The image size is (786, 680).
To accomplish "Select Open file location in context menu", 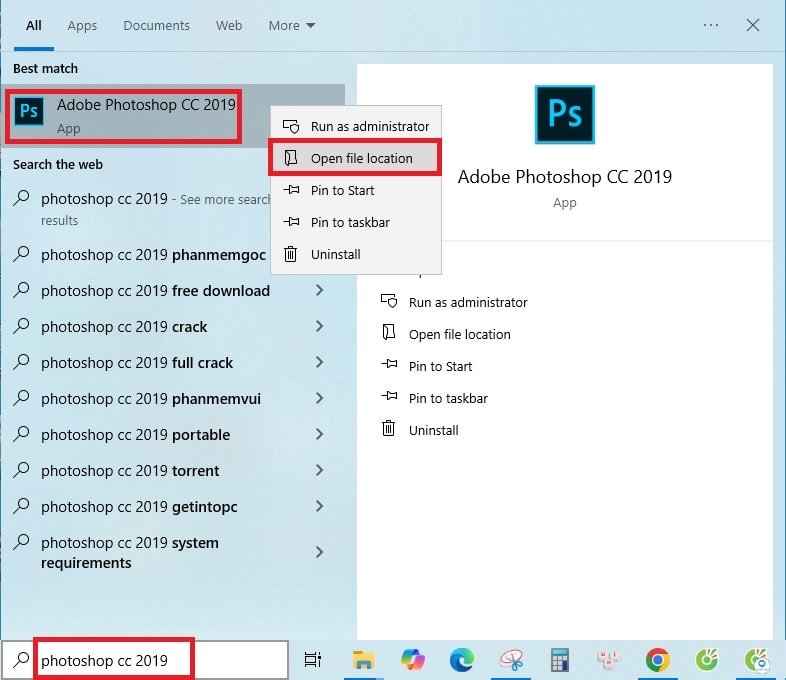I will click(361, 158).
